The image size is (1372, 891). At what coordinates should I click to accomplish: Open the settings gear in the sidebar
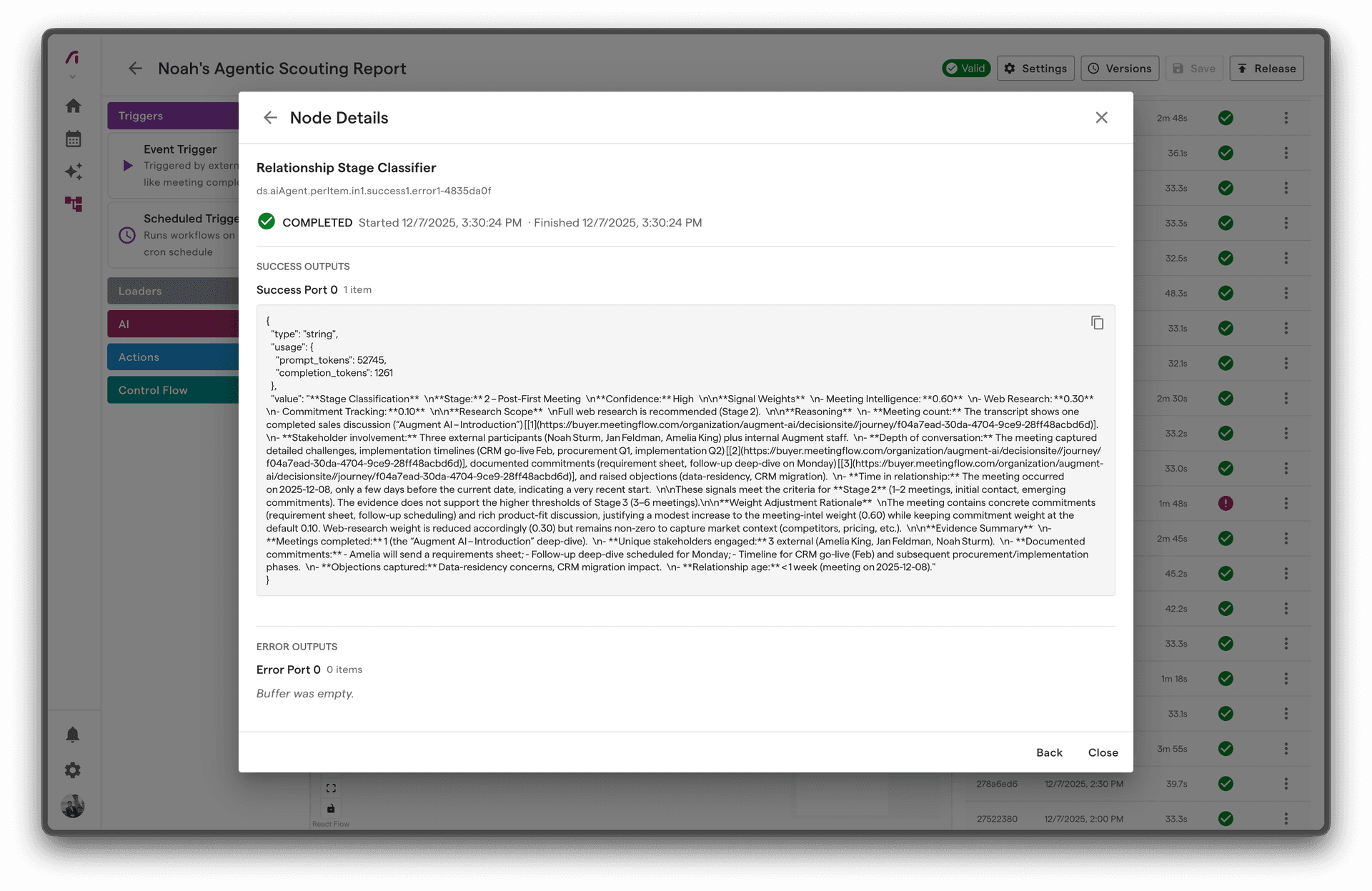point(72,770)
